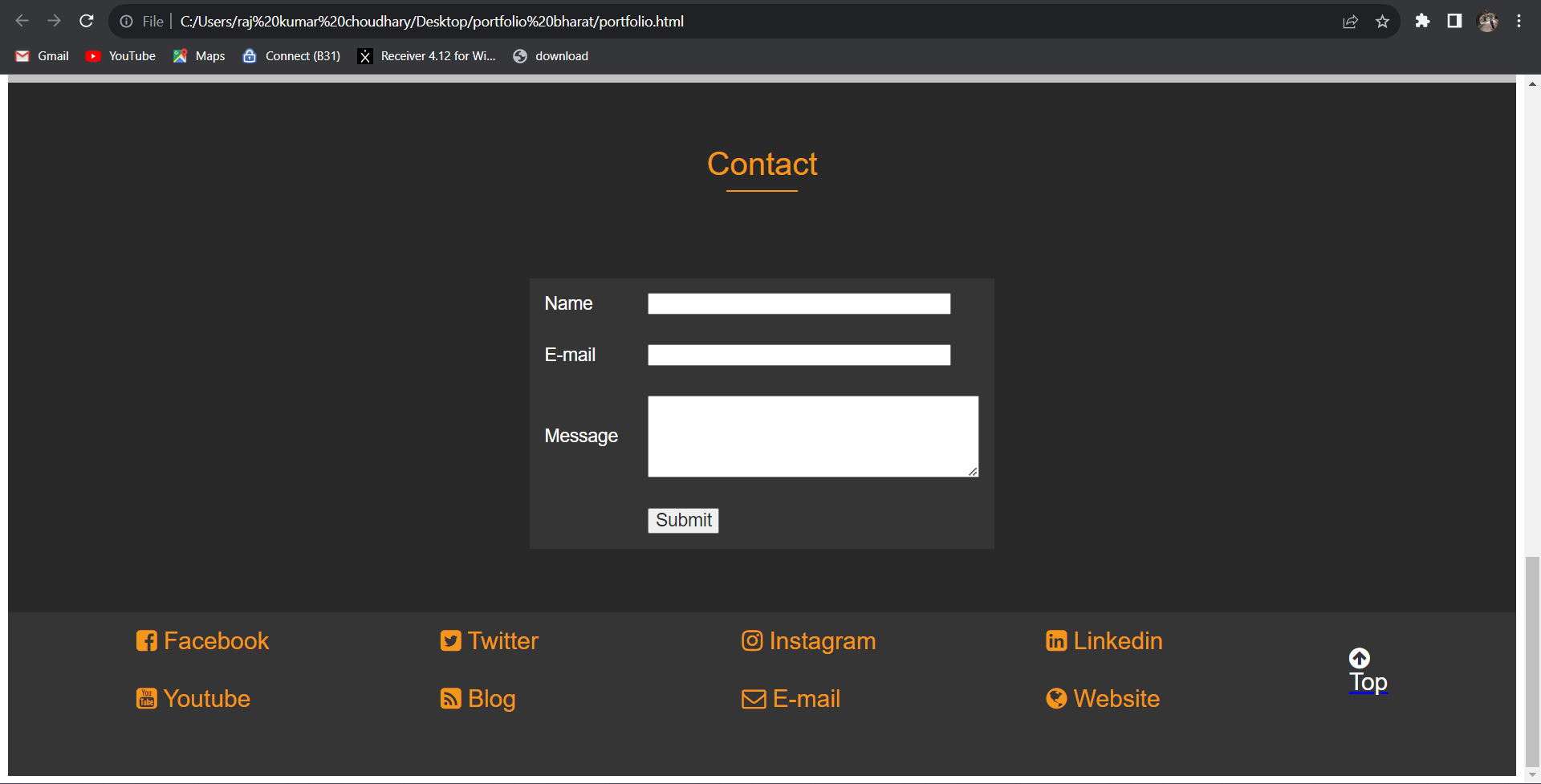Click inside the Message textarea
The width and height of the screenshot is (1541, 784).
point(812,436)
